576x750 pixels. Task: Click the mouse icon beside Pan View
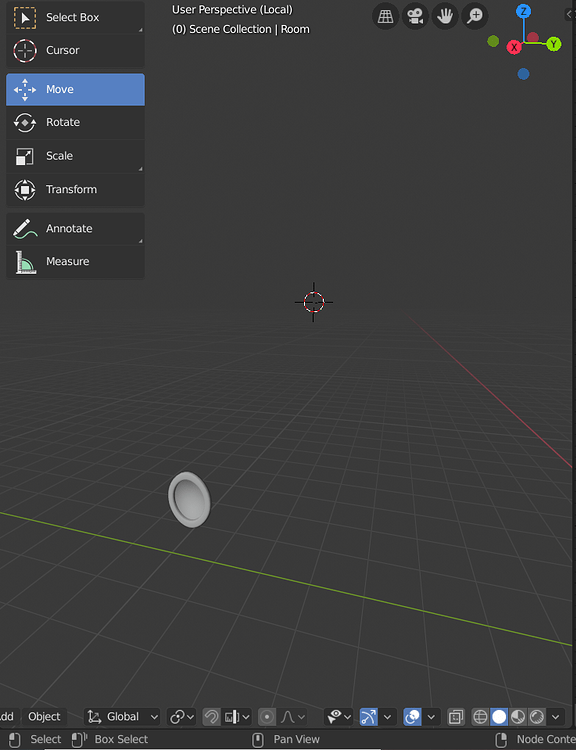(x=258, y=739)
